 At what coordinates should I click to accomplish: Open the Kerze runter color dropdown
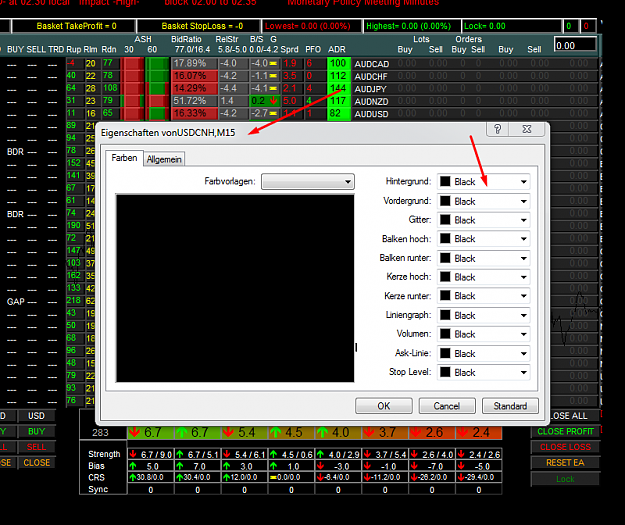483,296
